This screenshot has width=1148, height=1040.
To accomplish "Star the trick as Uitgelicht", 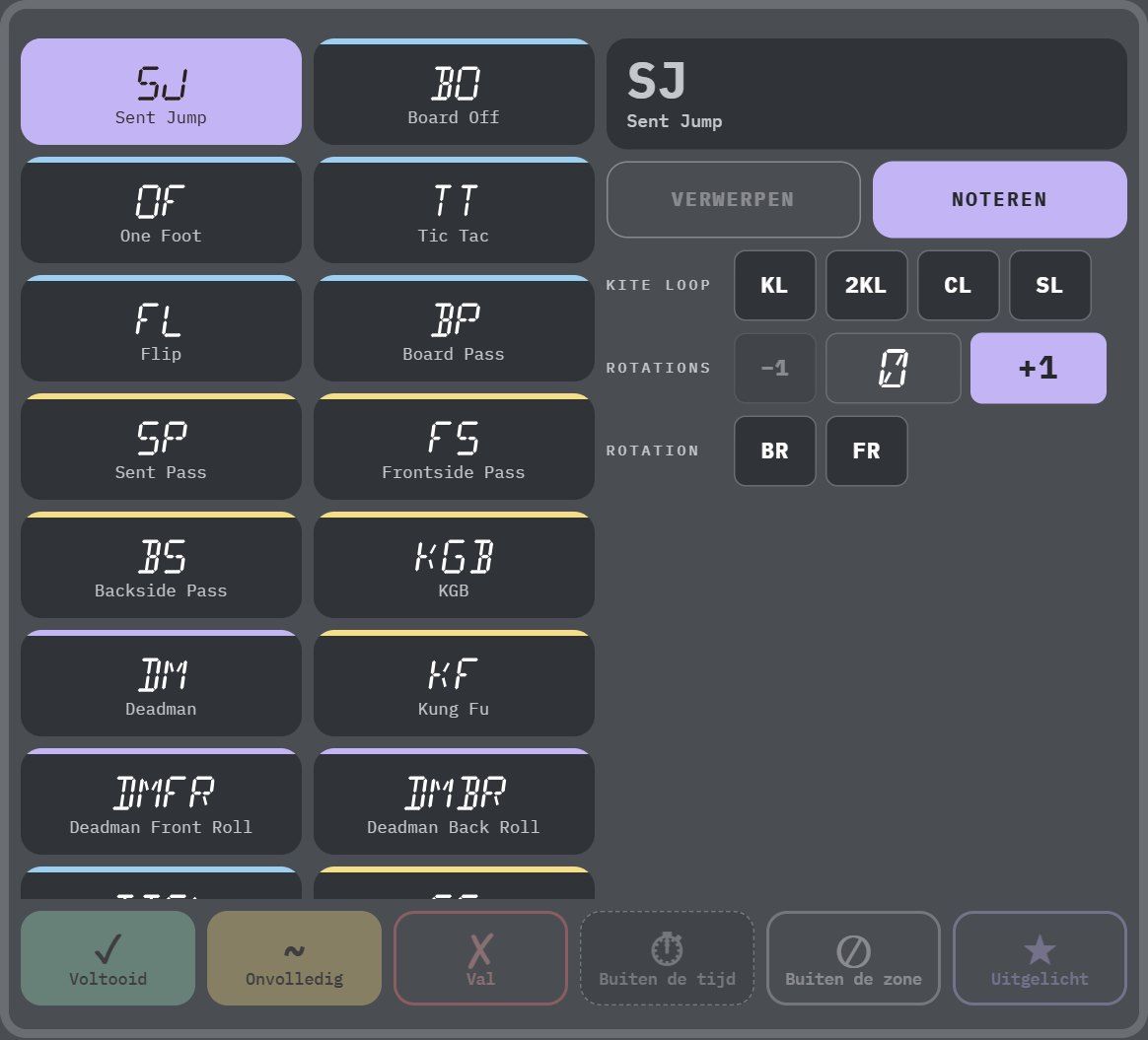I will point(1040,958).
